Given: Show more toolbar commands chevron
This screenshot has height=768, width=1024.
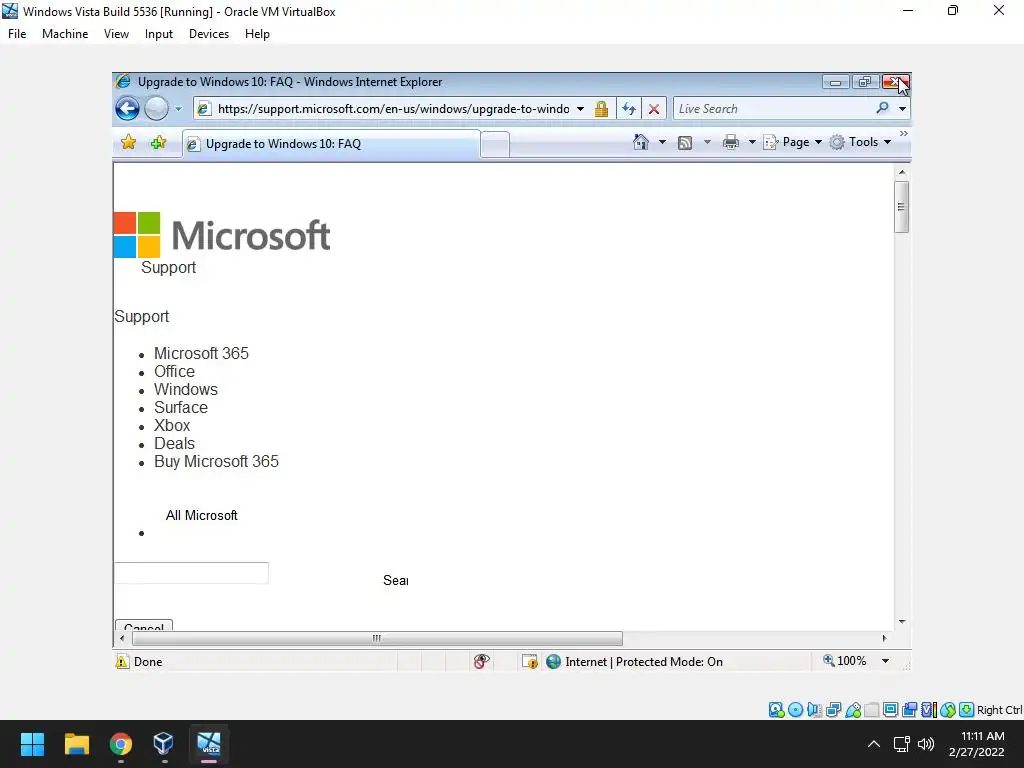Looking at the screenshot, I should [903, 133].
